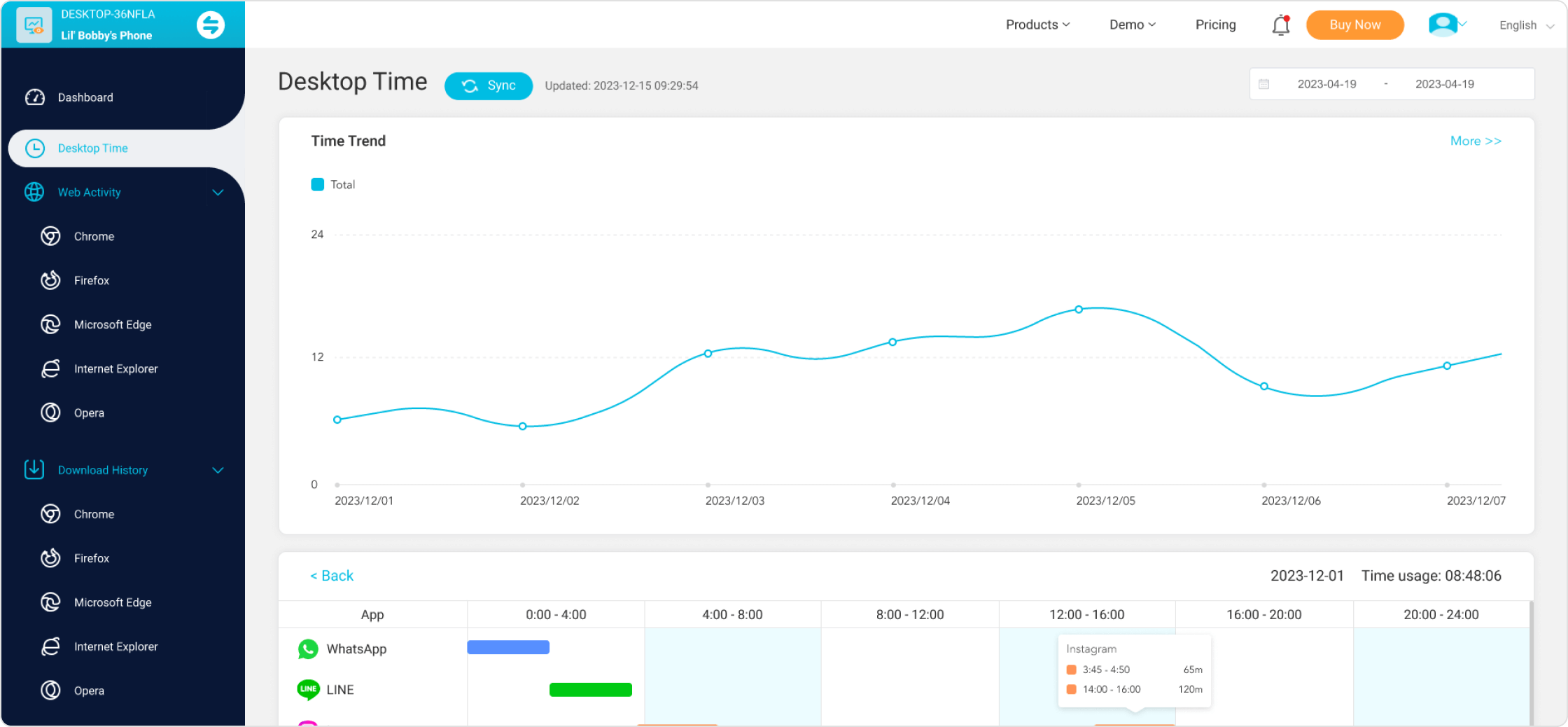
Task: Click Internet Explorer icon under Web Activity
Action: coord(50,368)
